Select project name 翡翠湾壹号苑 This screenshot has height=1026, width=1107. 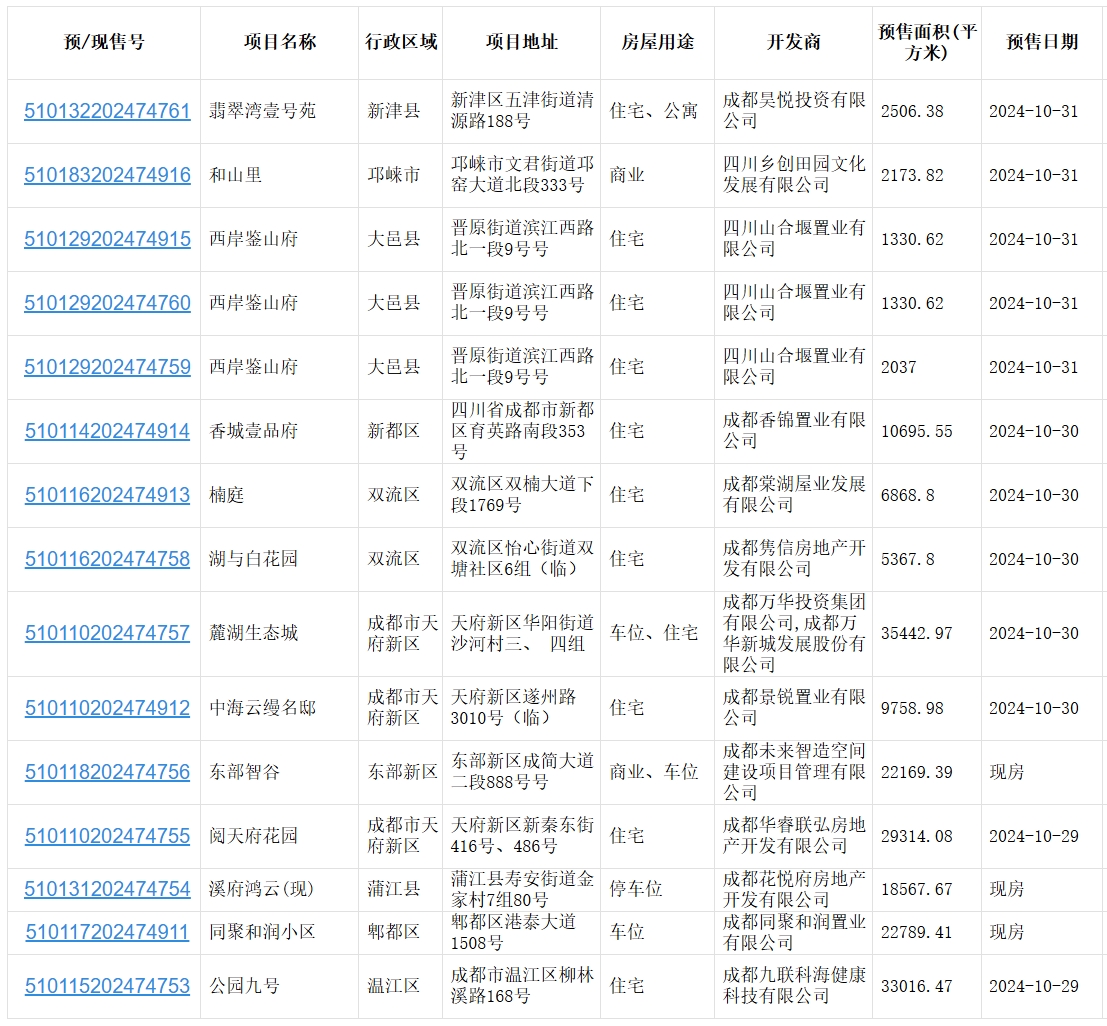coord(262,112)
